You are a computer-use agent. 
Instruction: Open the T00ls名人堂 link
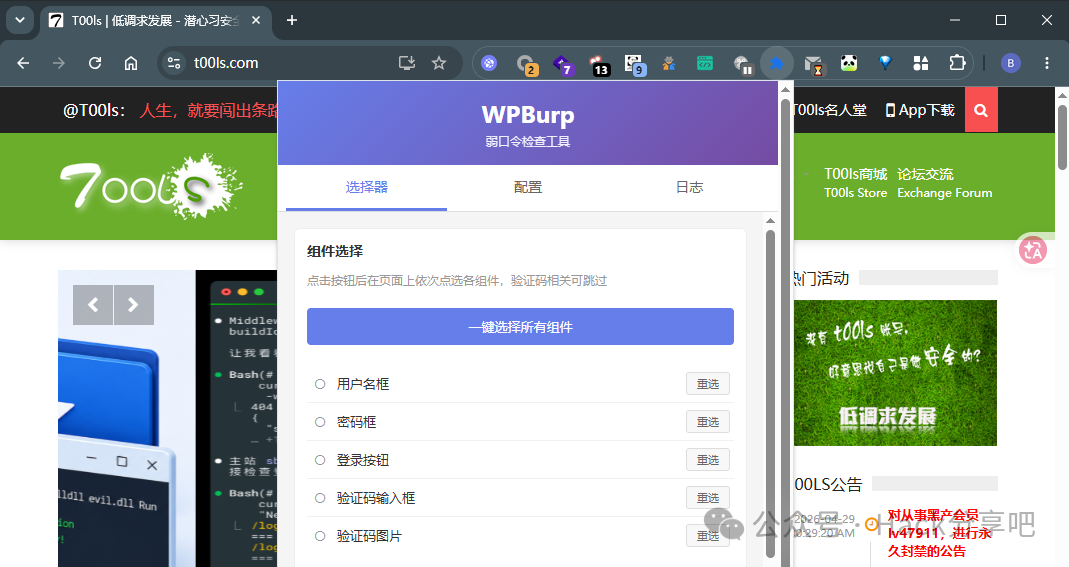pos(830,110)
